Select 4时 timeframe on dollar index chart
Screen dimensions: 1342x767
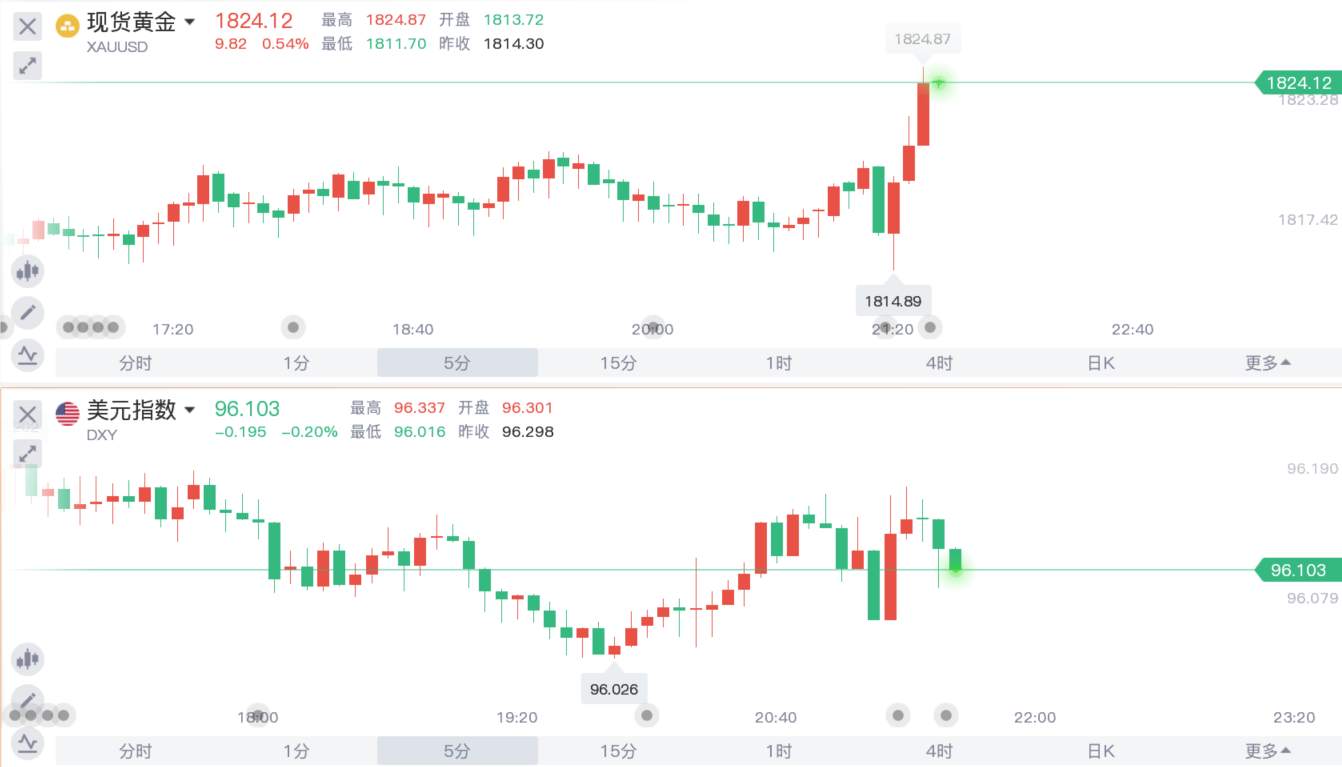[x=940, y=751]
